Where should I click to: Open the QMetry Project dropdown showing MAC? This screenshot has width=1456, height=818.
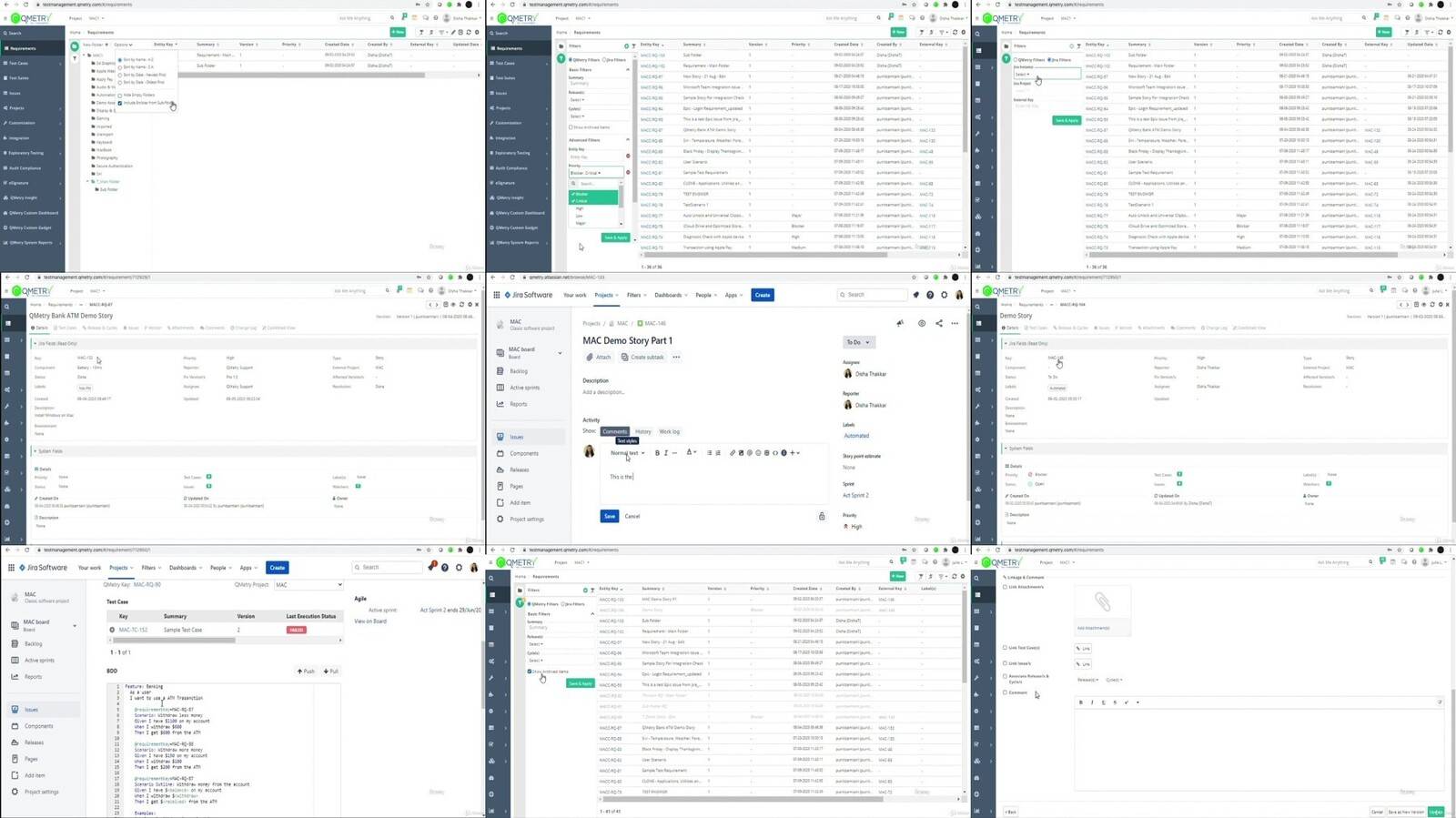point(308,585)
